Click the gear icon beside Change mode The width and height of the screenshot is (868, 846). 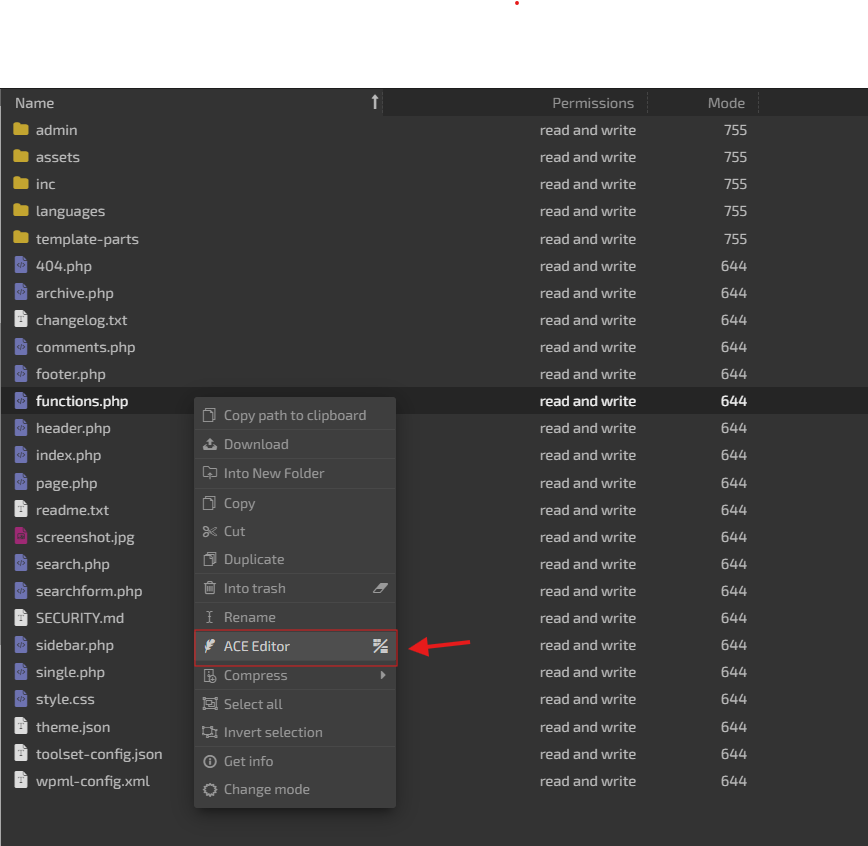tap(210, 790)
